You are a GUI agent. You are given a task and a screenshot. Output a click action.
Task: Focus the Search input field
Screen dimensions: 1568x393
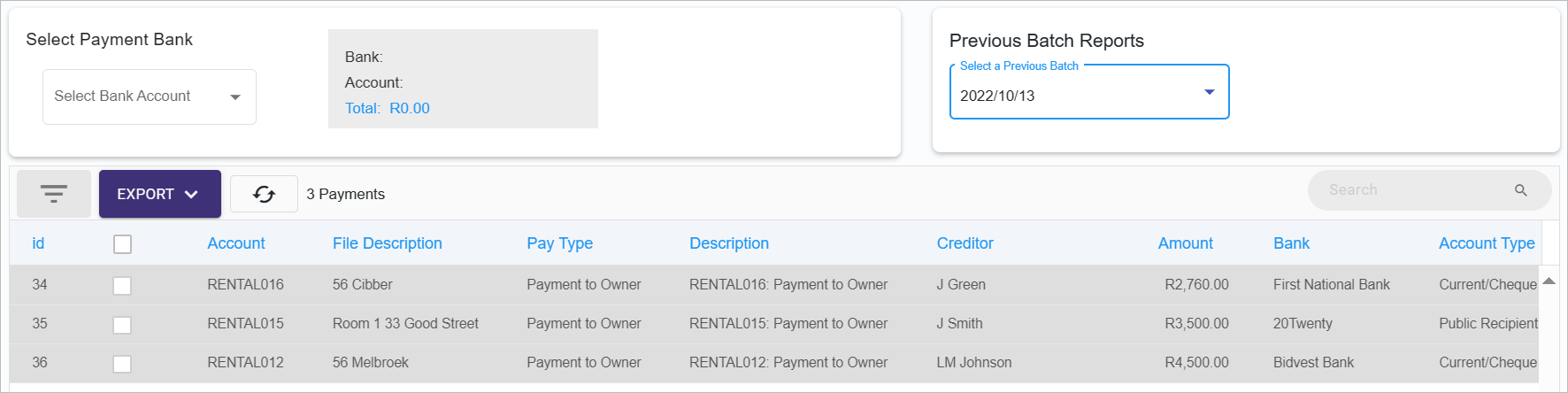coord(1416,190)
